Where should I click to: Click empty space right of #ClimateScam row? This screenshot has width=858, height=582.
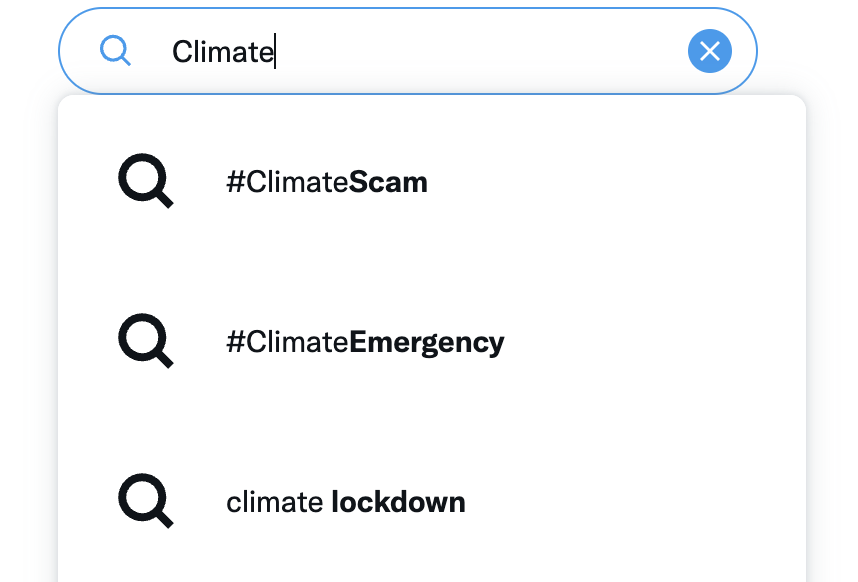tap(613, 182)
